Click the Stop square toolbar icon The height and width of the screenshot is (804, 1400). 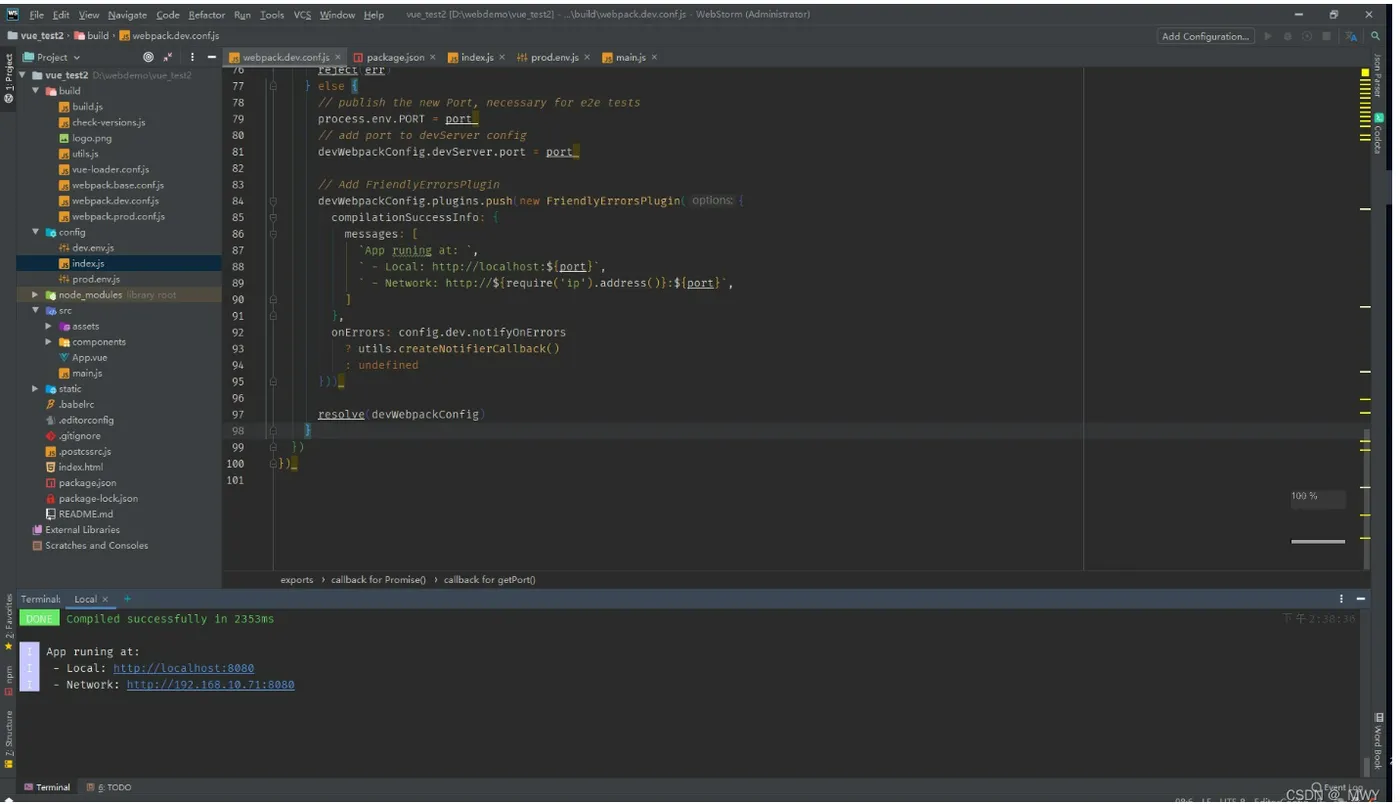[1326, 36]
